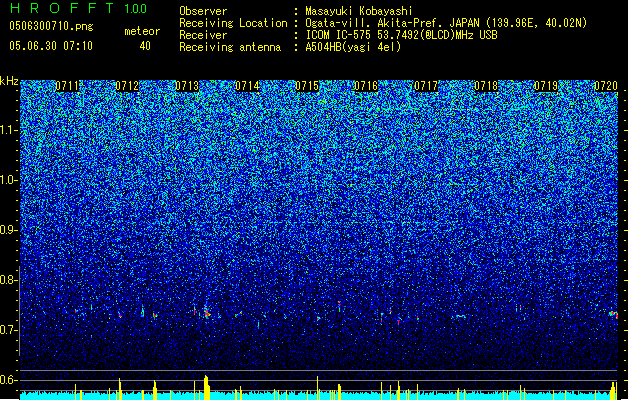Click the 0717 time marker
This screenshot has width=629, height=400.
pyautogui.click(x=426, y=86)
